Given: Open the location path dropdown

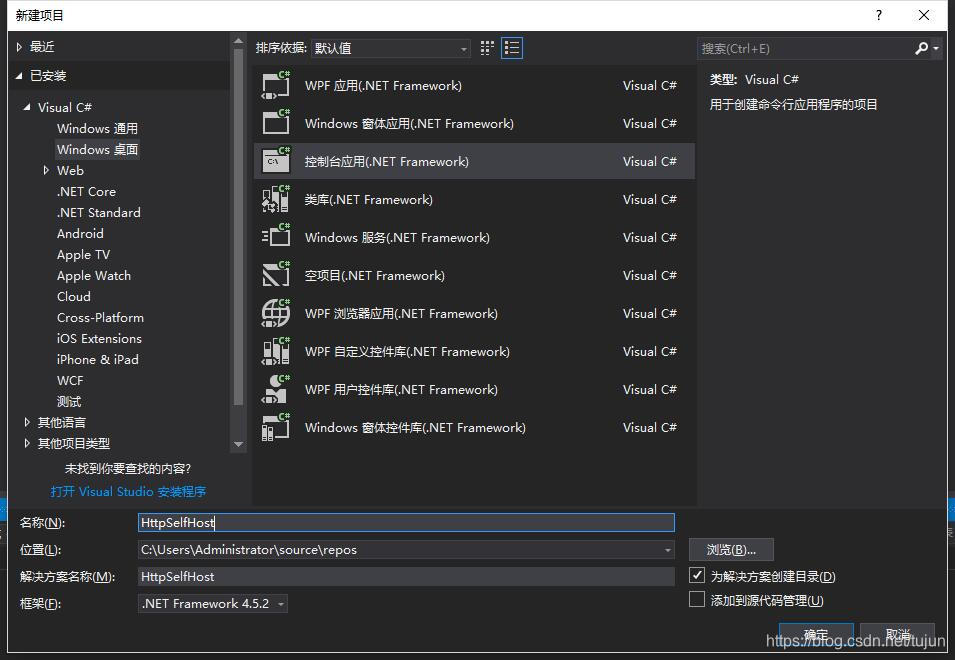Looking at the screenshot, I should pyautogui.click(x=668, y=550).
